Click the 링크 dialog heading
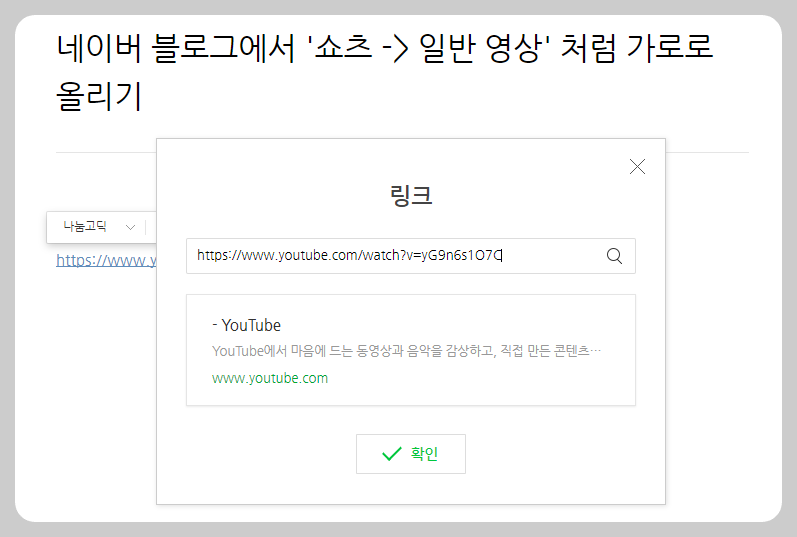Image resolution: width=797 pixels, height=537 pixels. point(411,195)
